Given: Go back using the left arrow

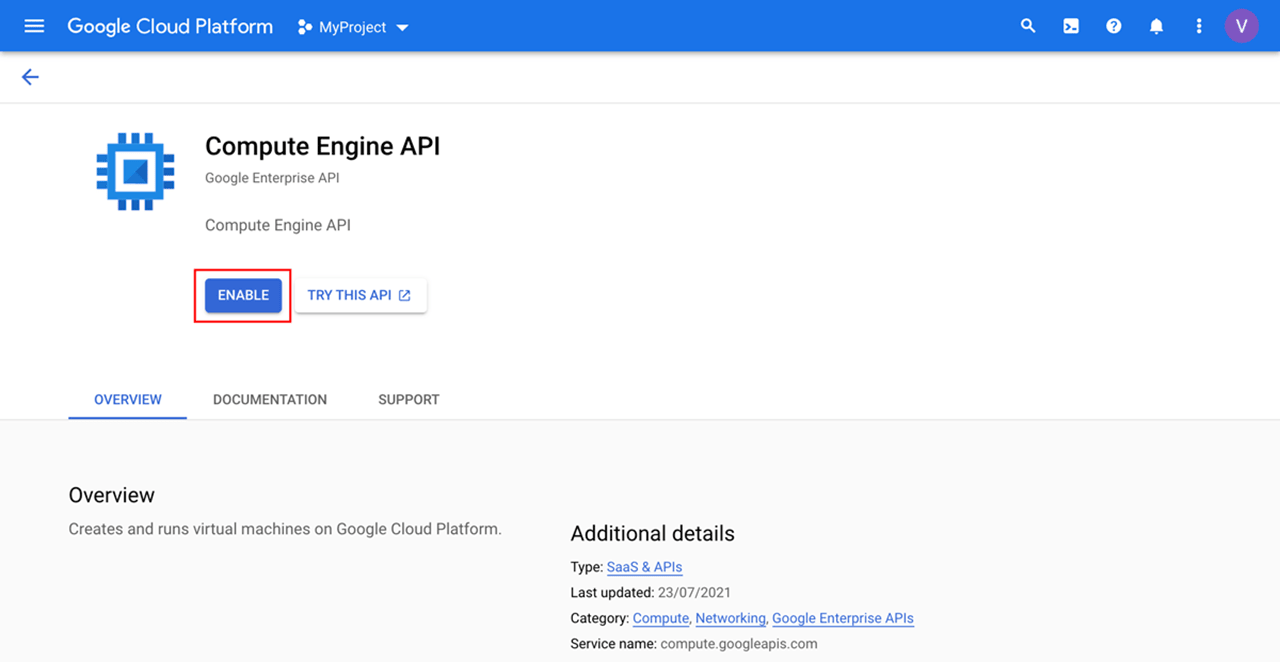Looking at the screenshot, I should (30, 77).
